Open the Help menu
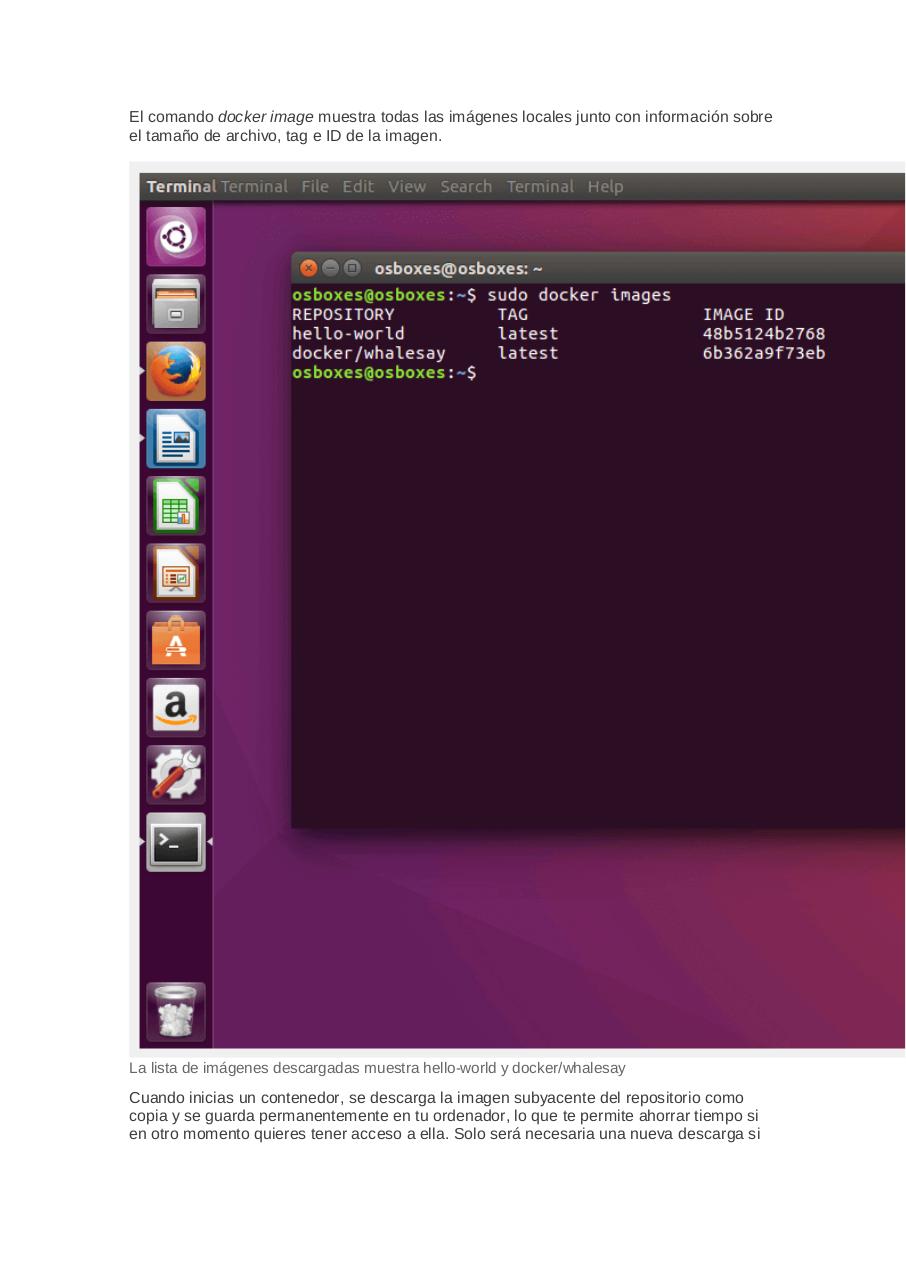Screen dimensions: 906x1280 tap(605, 186)
